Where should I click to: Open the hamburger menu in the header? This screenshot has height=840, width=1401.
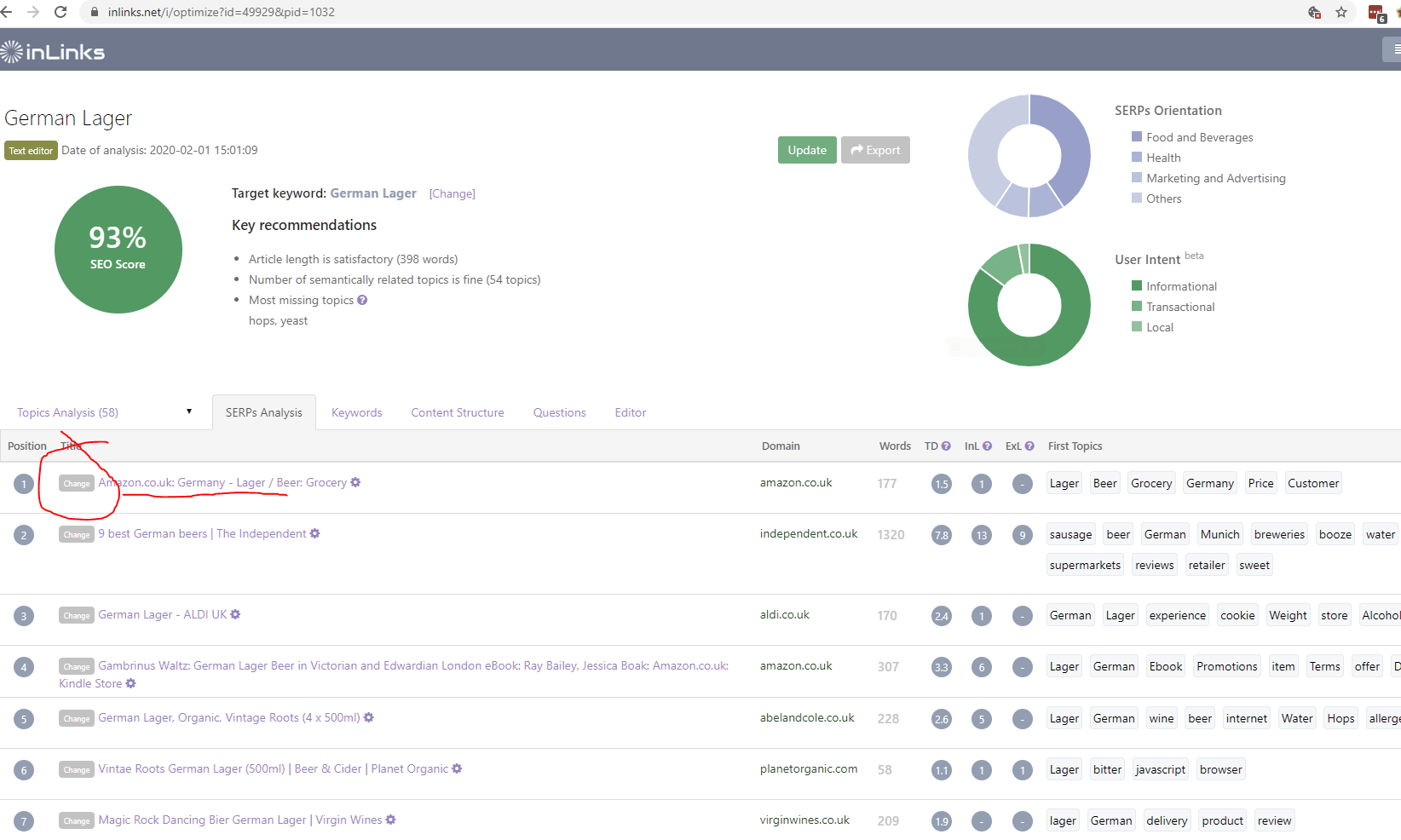coord(1393,49)
